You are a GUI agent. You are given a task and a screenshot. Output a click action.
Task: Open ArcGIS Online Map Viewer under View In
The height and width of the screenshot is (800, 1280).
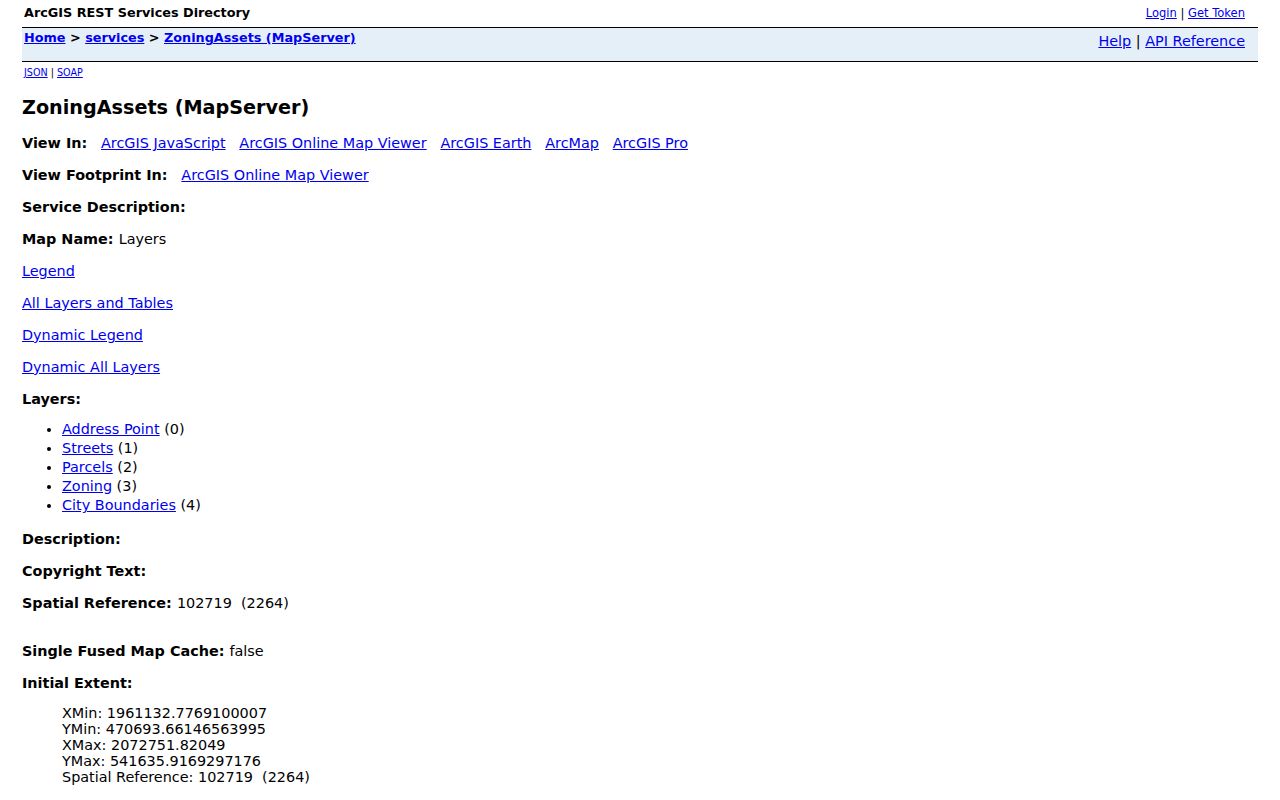tap(333, 143)
